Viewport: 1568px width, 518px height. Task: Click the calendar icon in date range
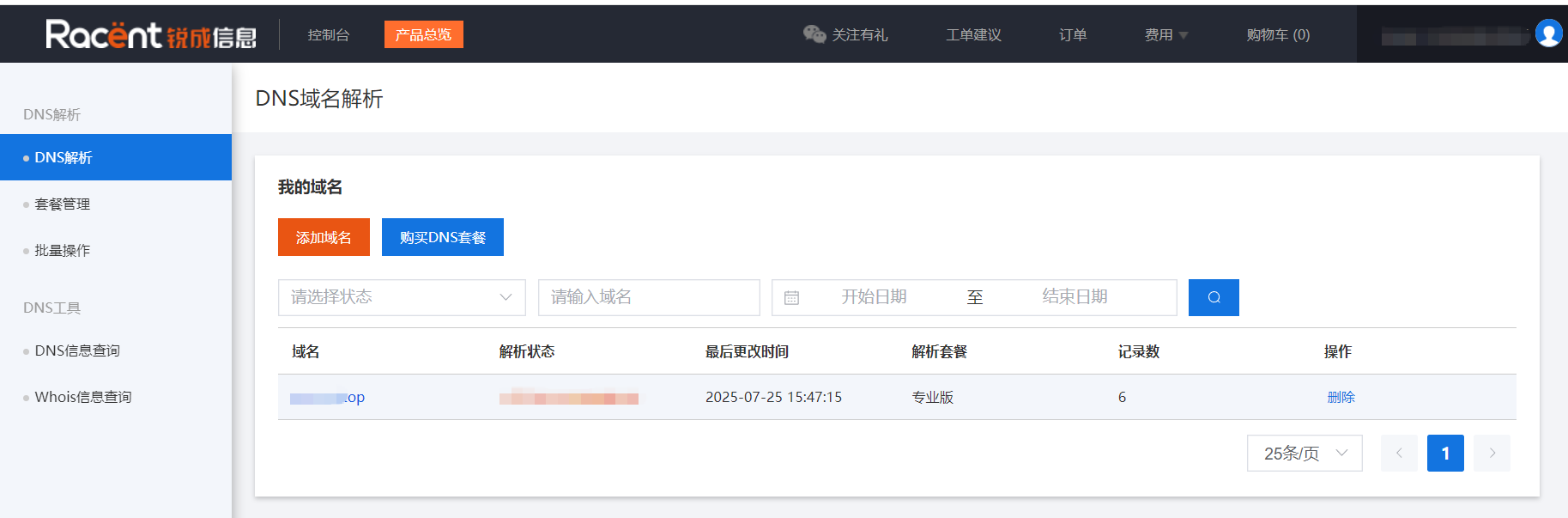pos(791,297)
